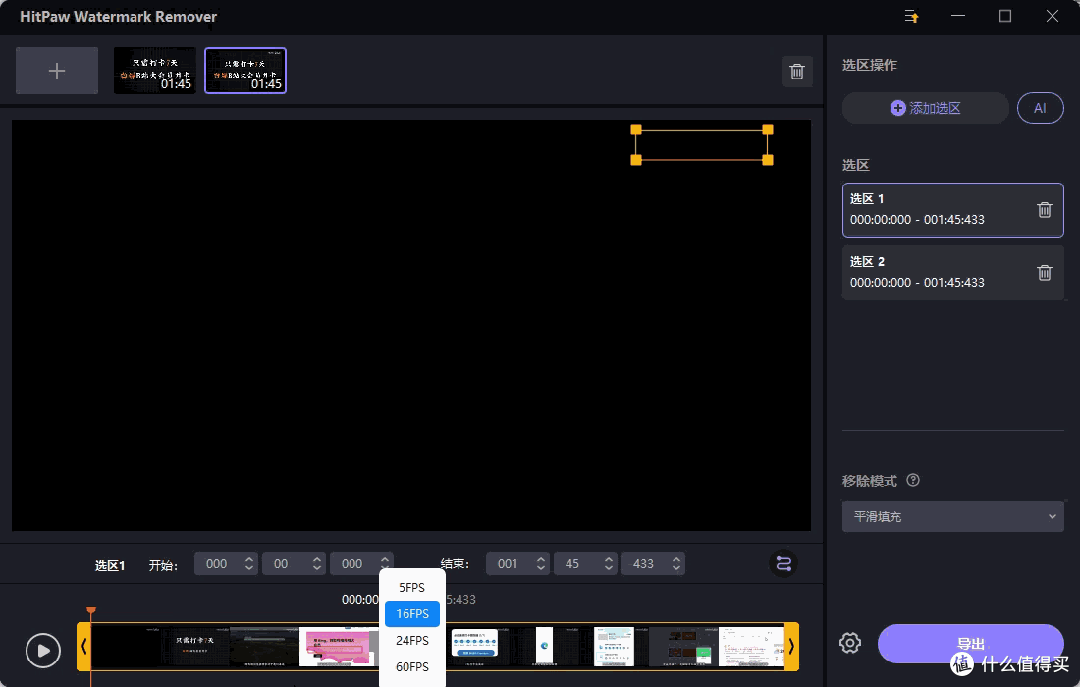Choose 24FPS from the popup menu
The width and height of the screenshot is (1080, 687).
412,640
